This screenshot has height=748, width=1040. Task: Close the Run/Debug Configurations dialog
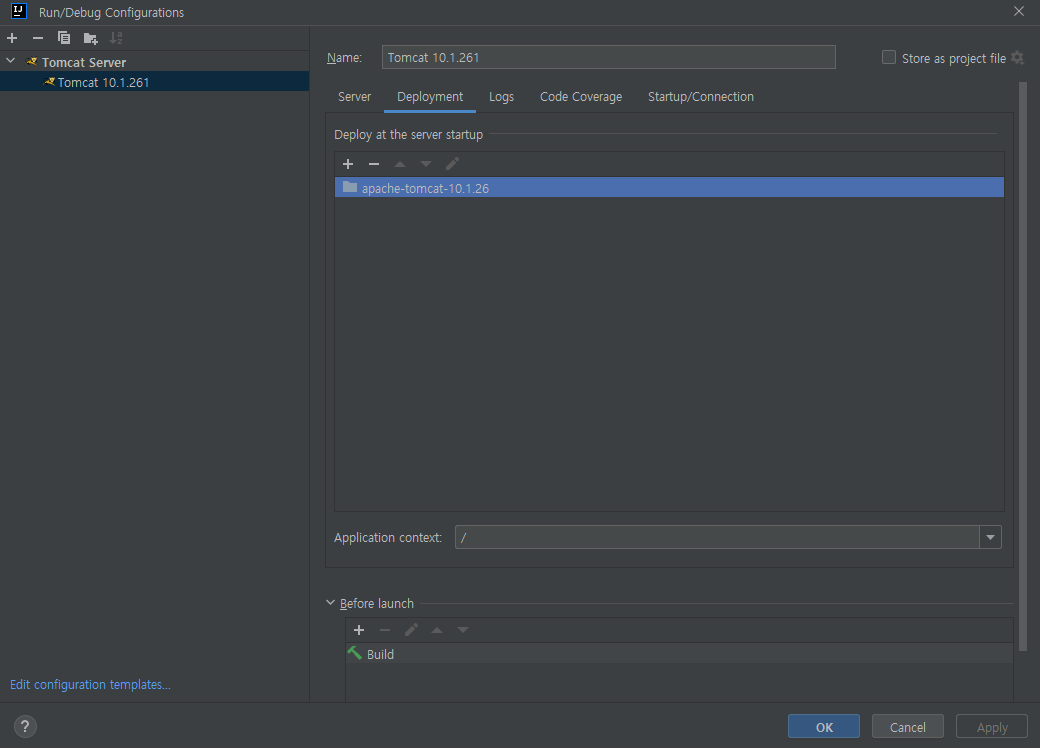coord(1019,11)
